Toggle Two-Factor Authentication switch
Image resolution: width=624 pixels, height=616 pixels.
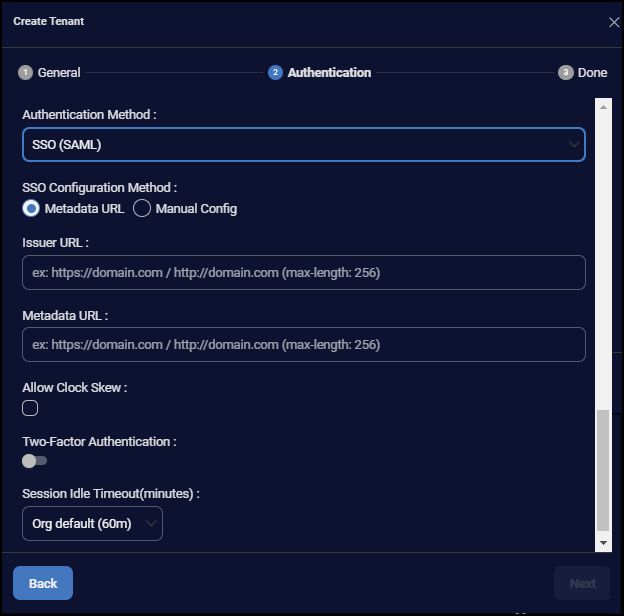(35, 461)
